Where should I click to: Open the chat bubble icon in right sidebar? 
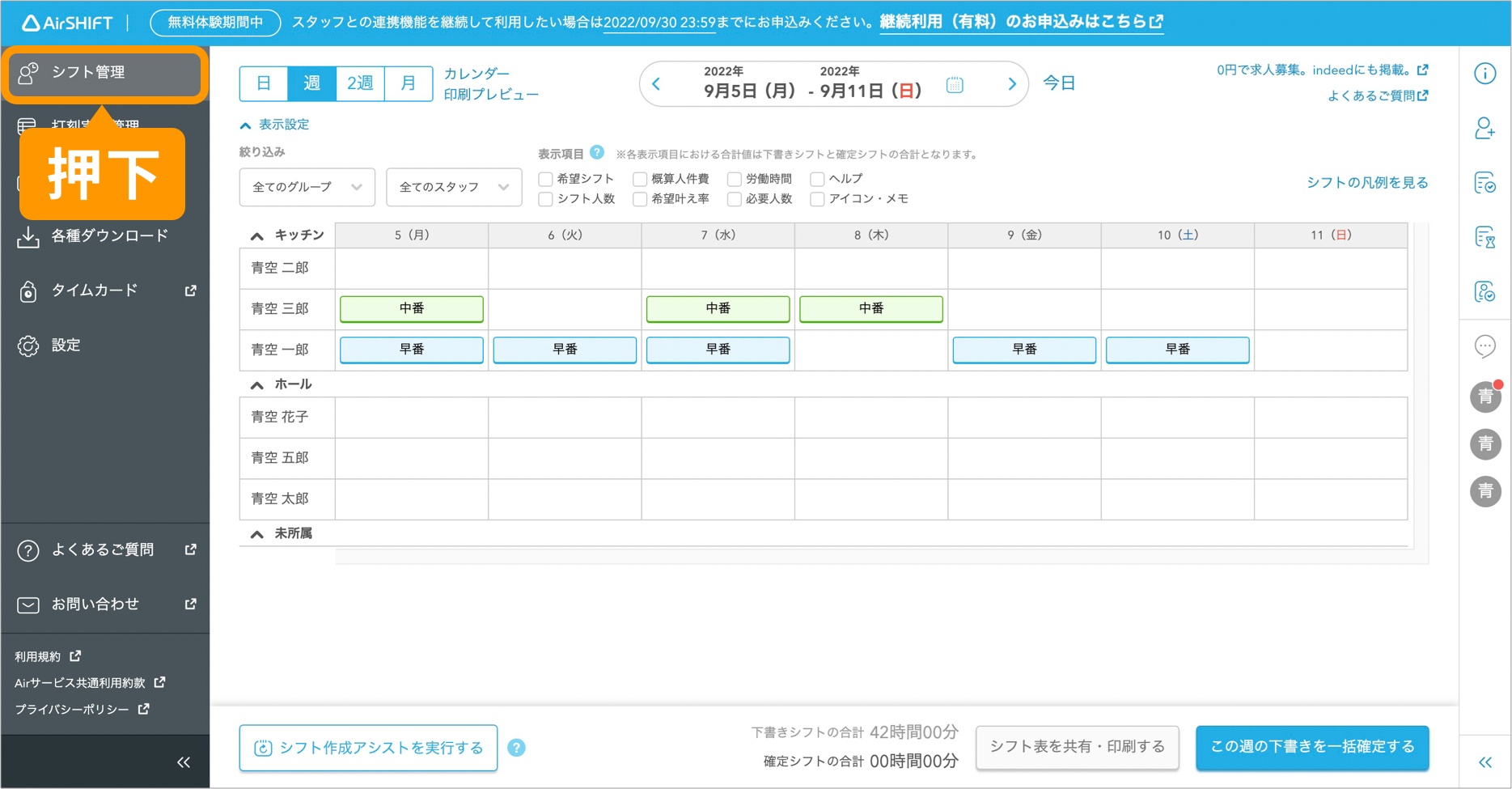pyautogui.click(x=1484, y=346)
